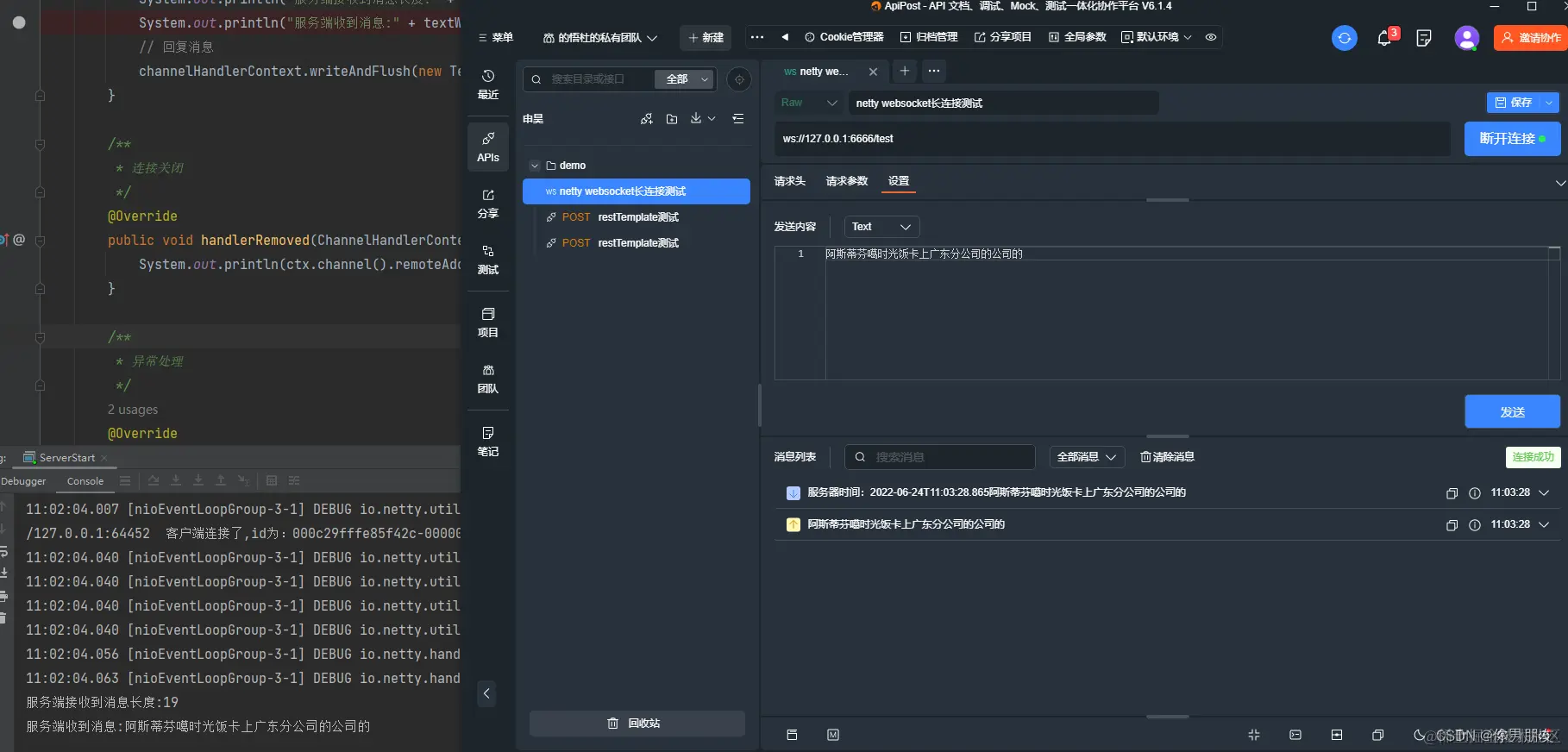This screenshot has height=752, width=1568.
Task: Switch to the Console tab in IDE
Action: 85,481
